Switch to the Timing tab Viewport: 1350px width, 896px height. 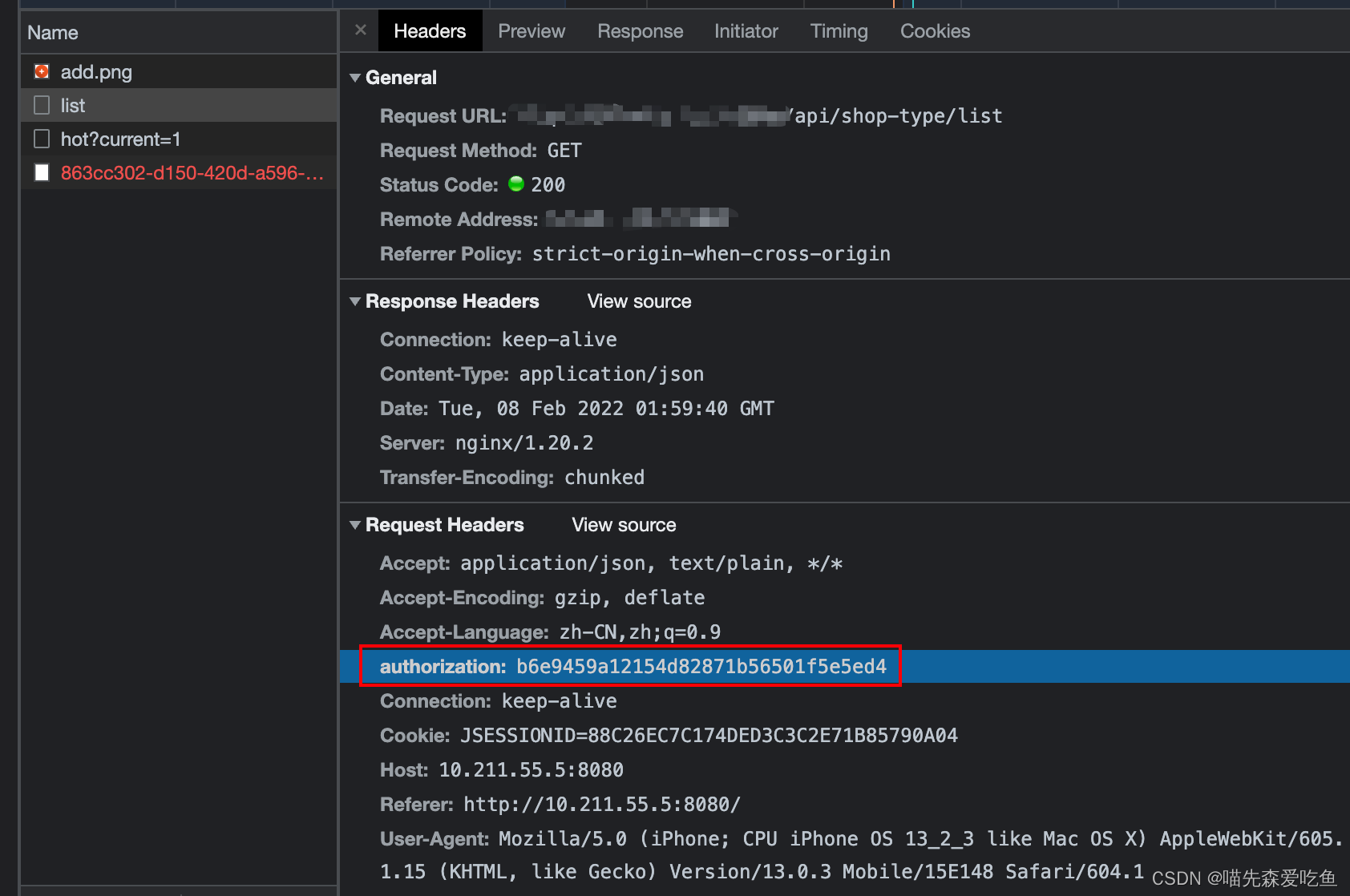click(839, 31)
